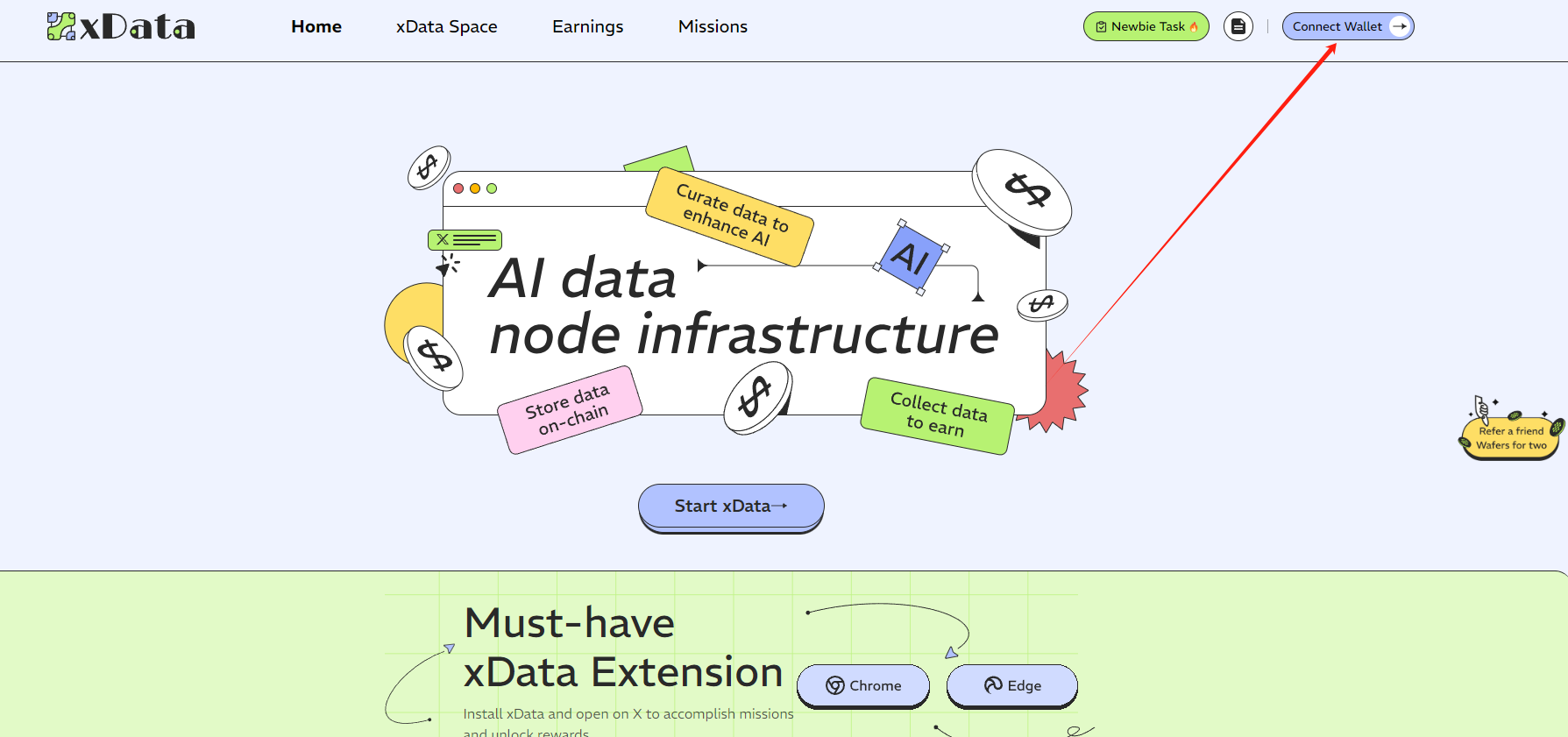Open the Missions page
Image resolution: width=1568 pixels, height=737 pixels.
713,26
